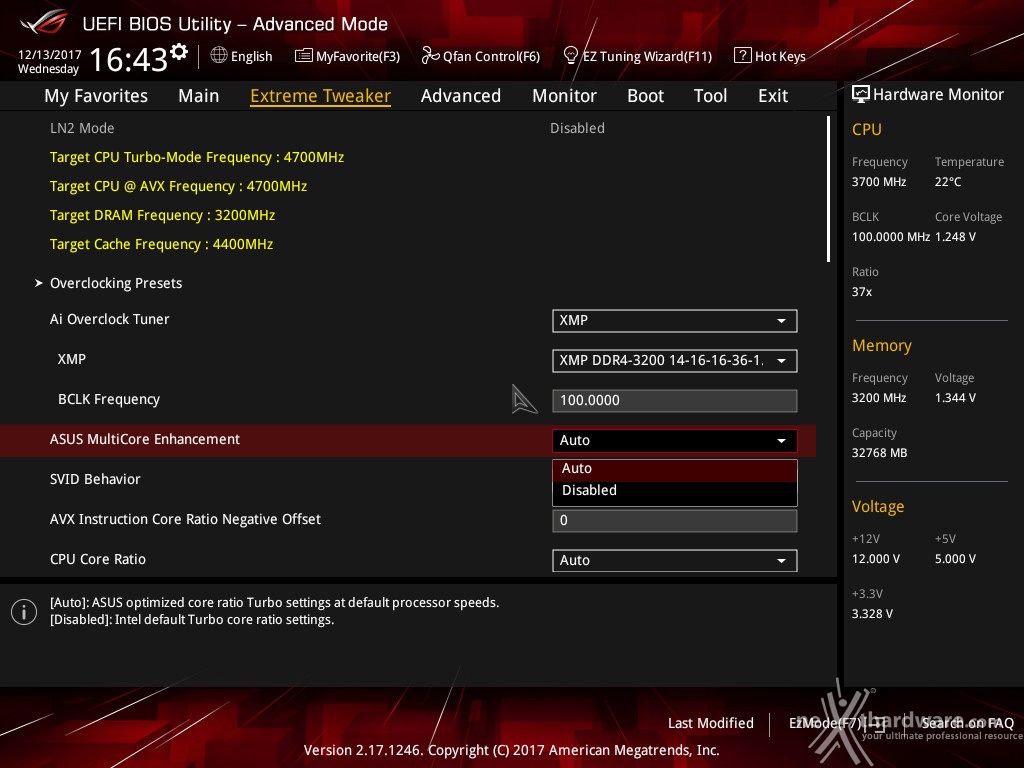Start EZ Tuning Wizard(F11)
This screenshot has height=768, width=1024.
point(647,56)
